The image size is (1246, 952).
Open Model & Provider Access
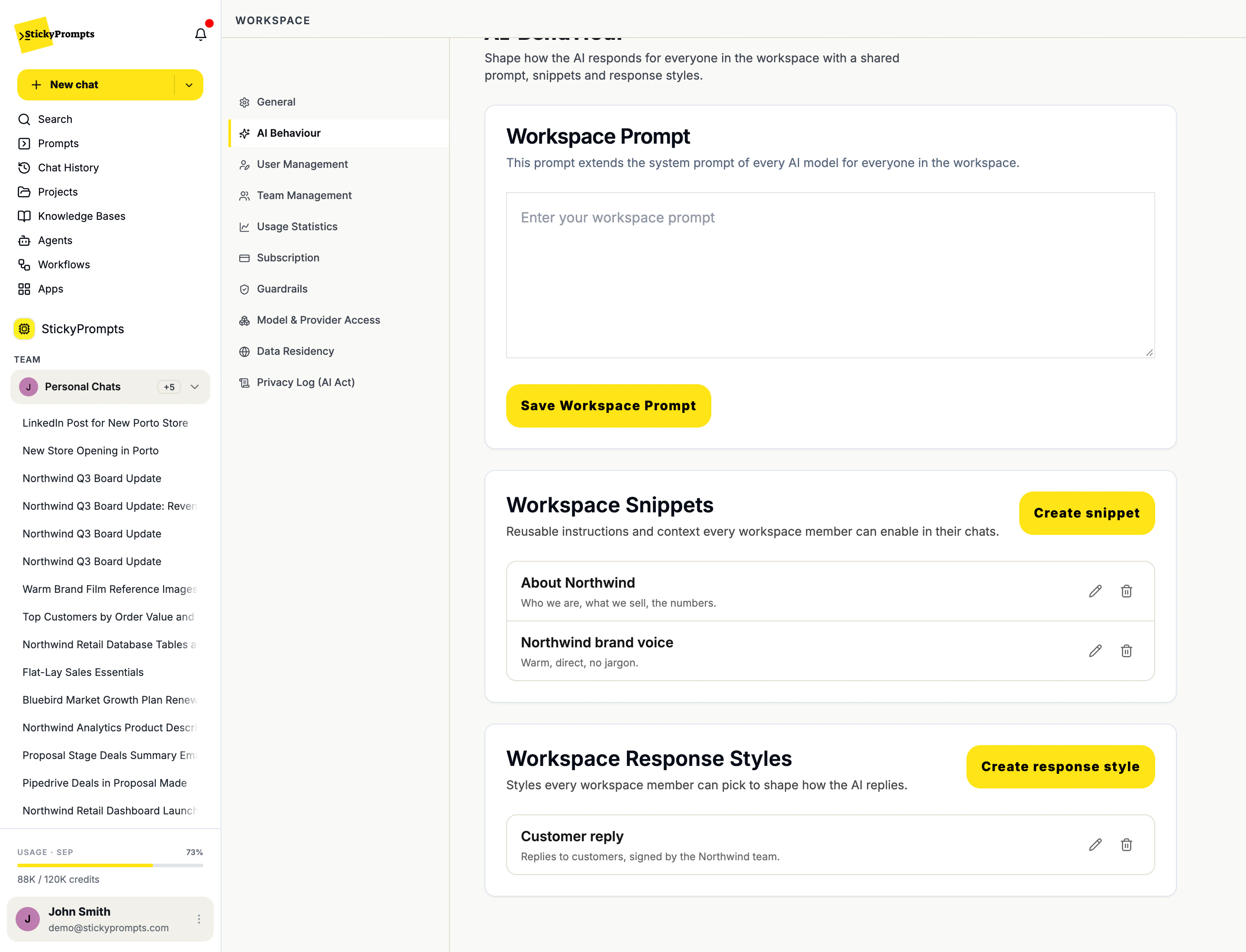[x=339, y=320]
